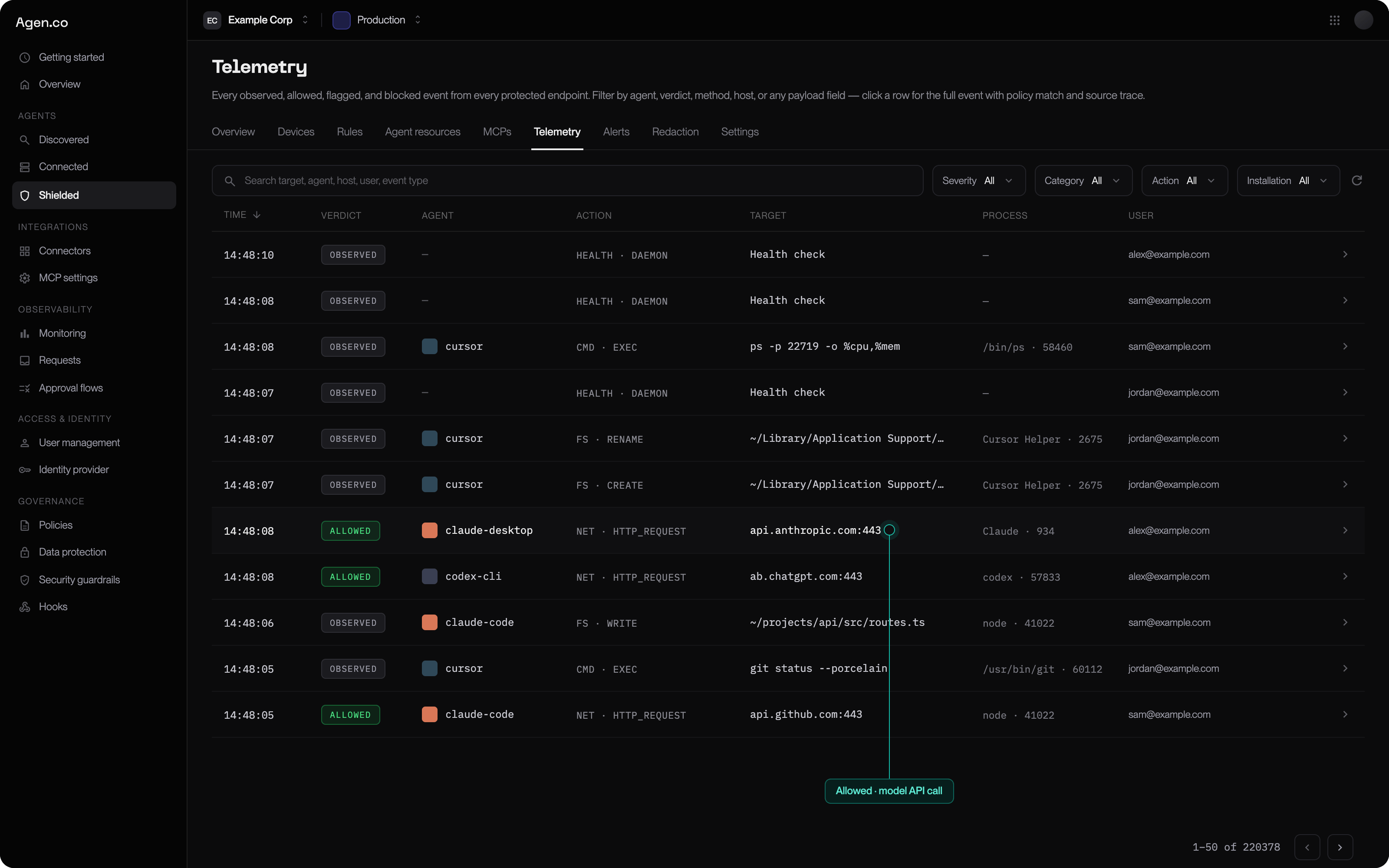Click the Production environment color square
The height and width of the screenshot is (868, 1389).
pyautogui.click(x=342, y=20)
